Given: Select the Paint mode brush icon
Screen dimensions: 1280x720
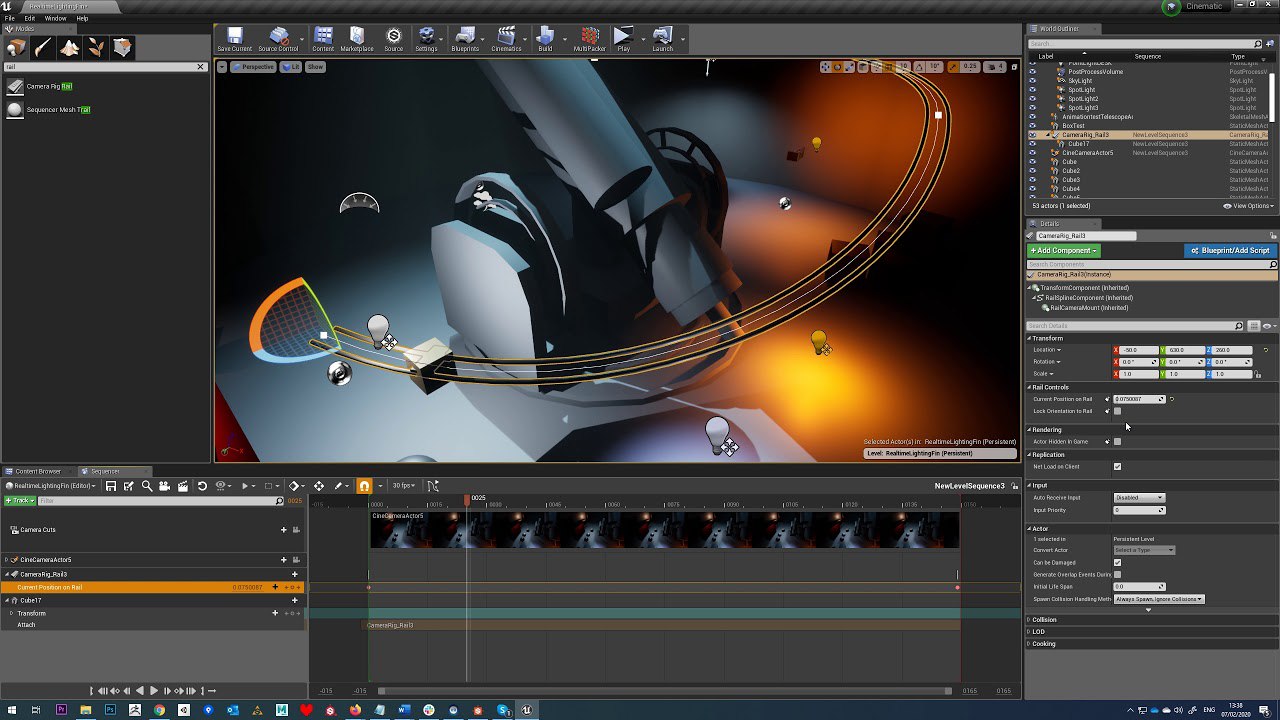Looking at the screenshot, I should [x=43, y=47].
